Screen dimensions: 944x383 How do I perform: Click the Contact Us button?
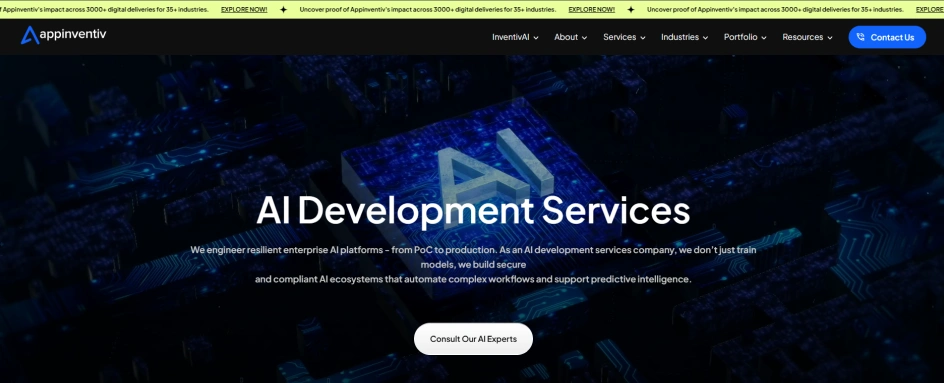(887, 37)
